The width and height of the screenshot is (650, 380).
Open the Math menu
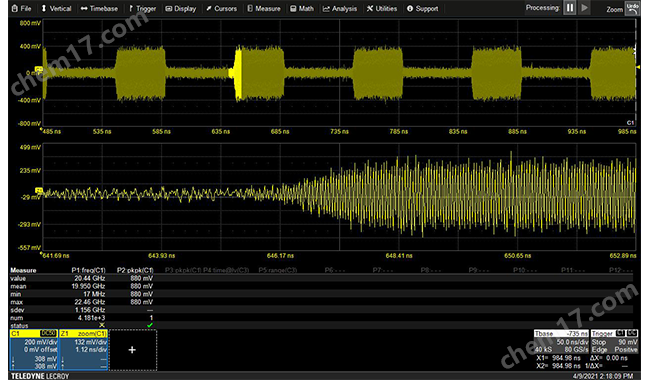click(302, 8)
